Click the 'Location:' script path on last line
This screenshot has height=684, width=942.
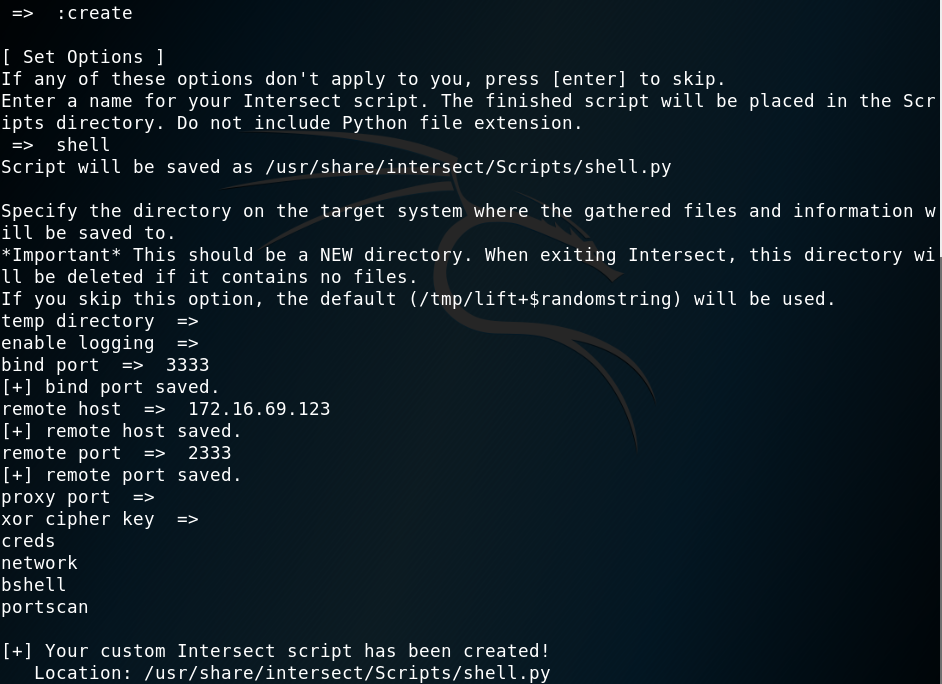(292, 673)
